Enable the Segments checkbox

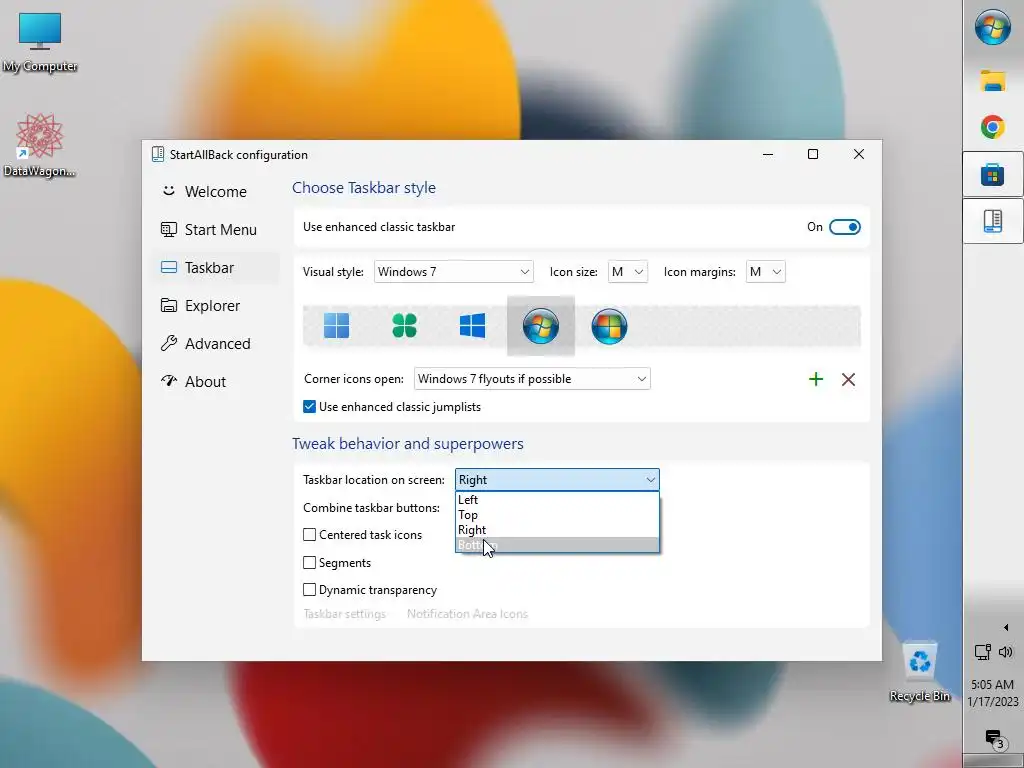coord(310,562)
